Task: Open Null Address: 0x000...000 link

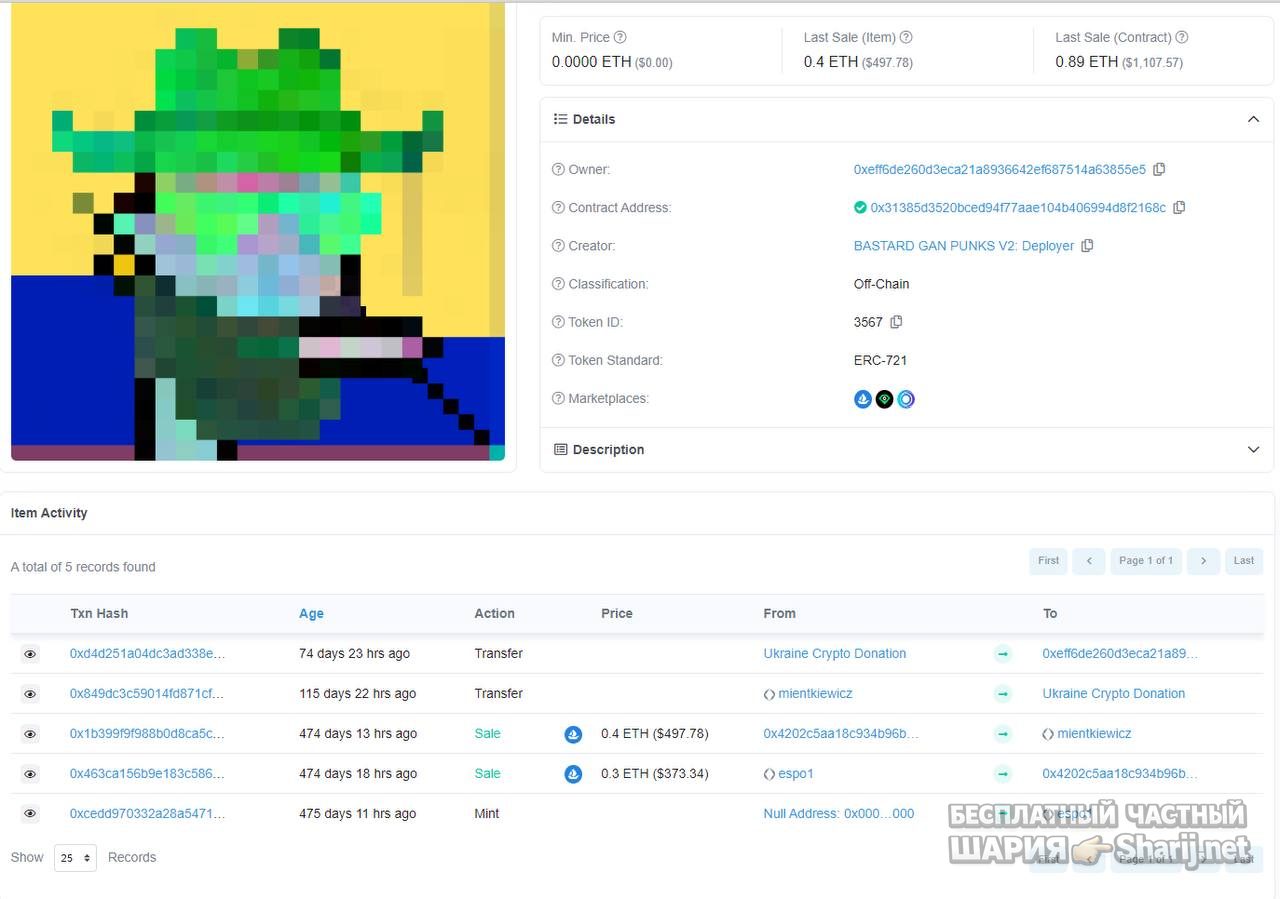Action: coord(839,814)
